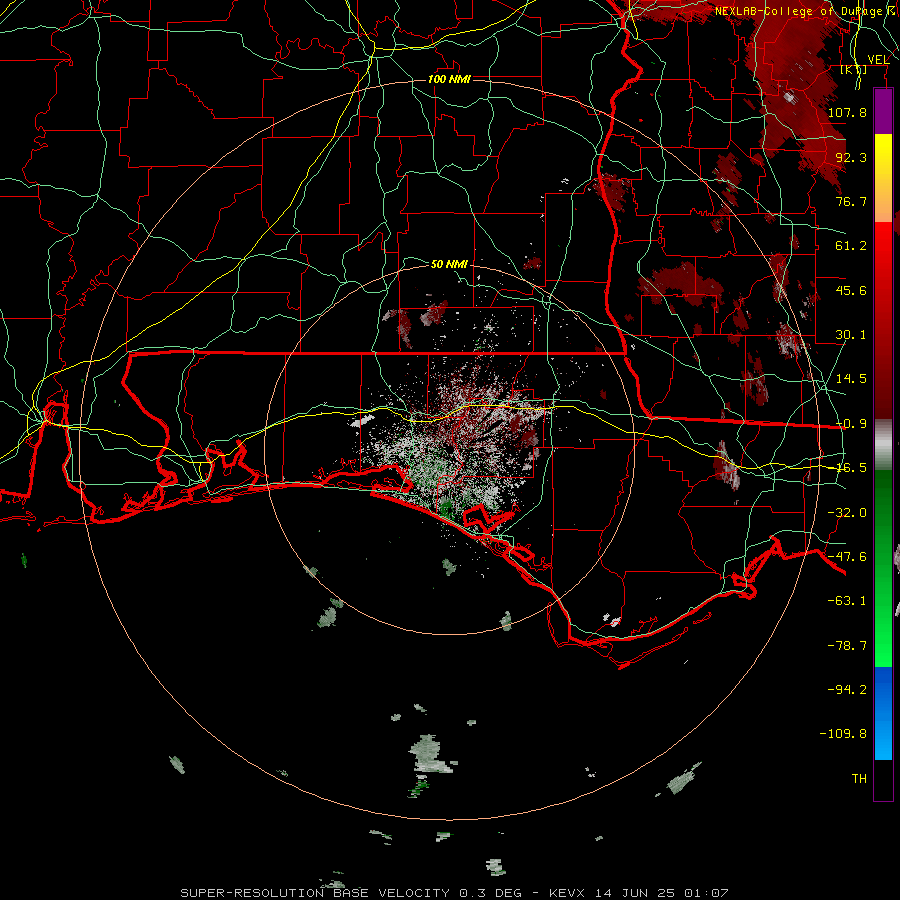900x900 pixels.
Task: Click the -0.9 scale value
Action: tap(851, 424)
